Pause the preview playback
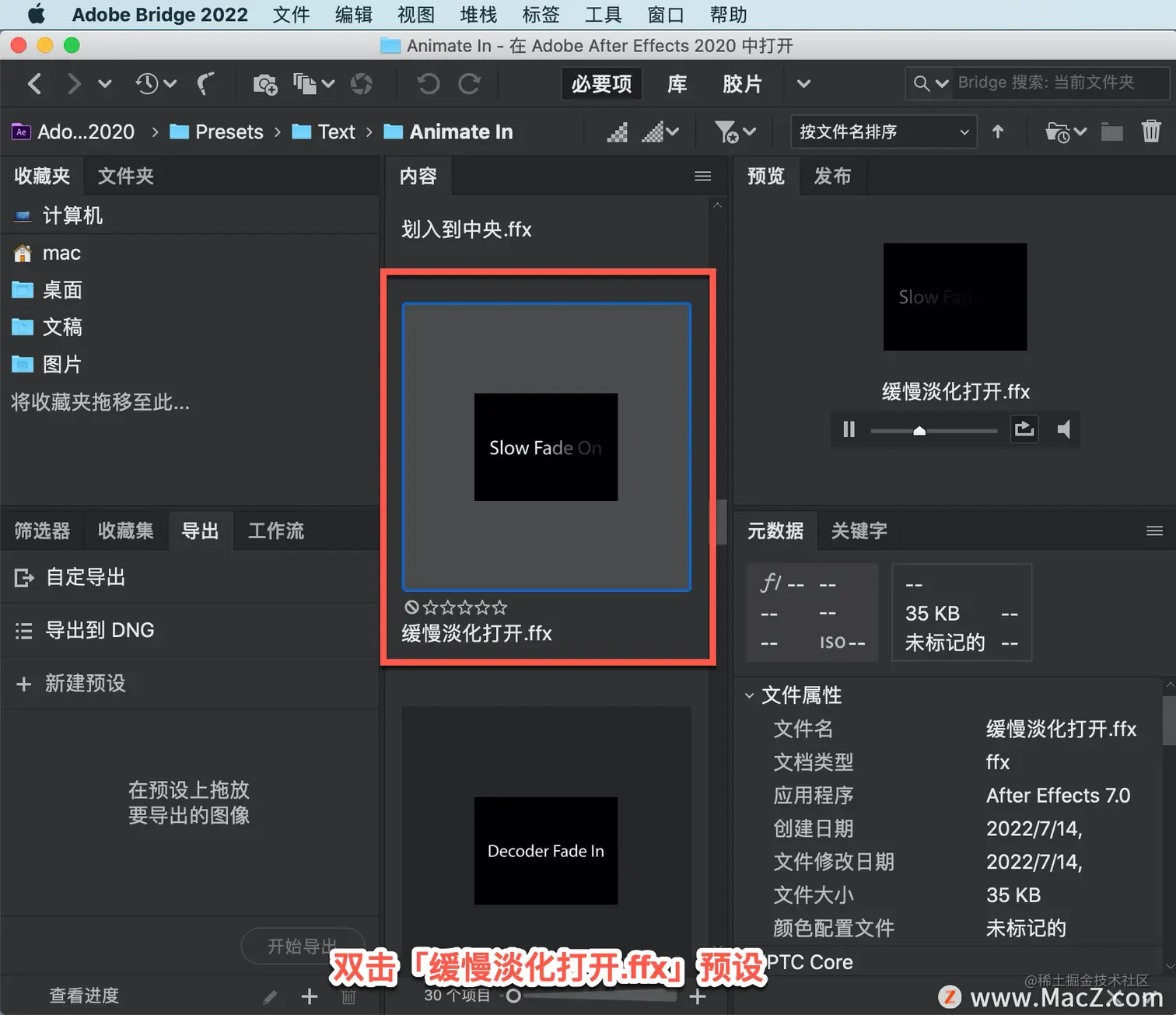Screen dimensions: 1176x1015 pos(849,429)
